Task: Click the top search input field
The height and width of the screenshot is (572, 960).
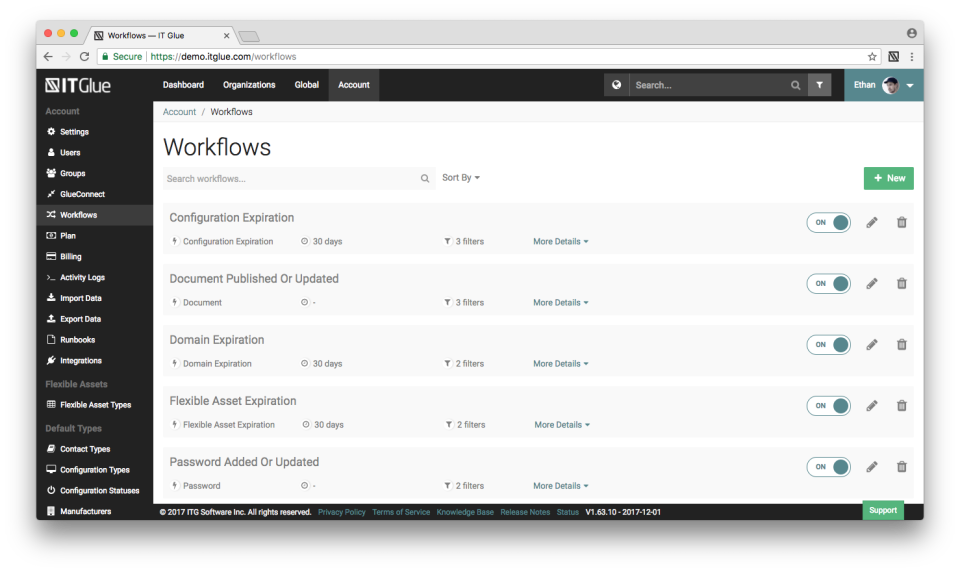Action: [x=710, y=85]
